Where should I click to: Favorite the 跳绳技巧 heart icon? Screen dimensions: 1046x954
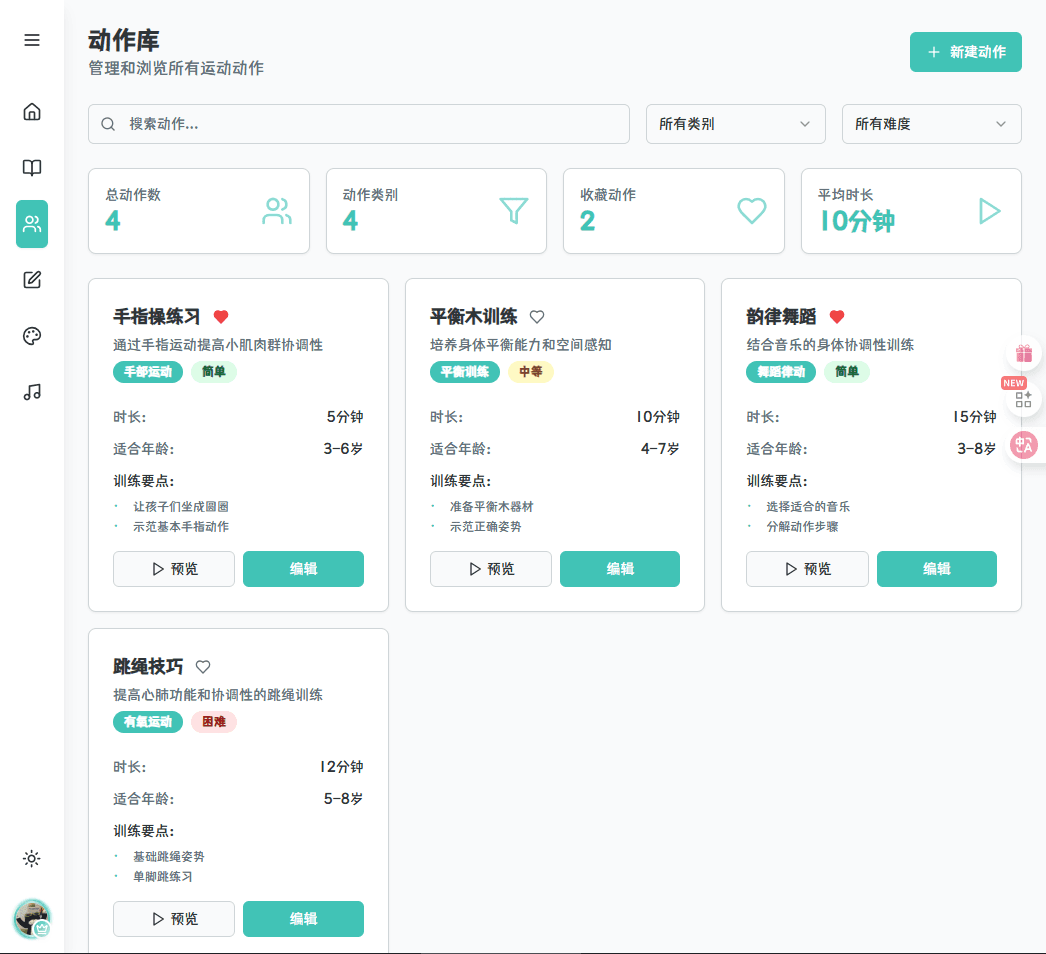(203, 666)
